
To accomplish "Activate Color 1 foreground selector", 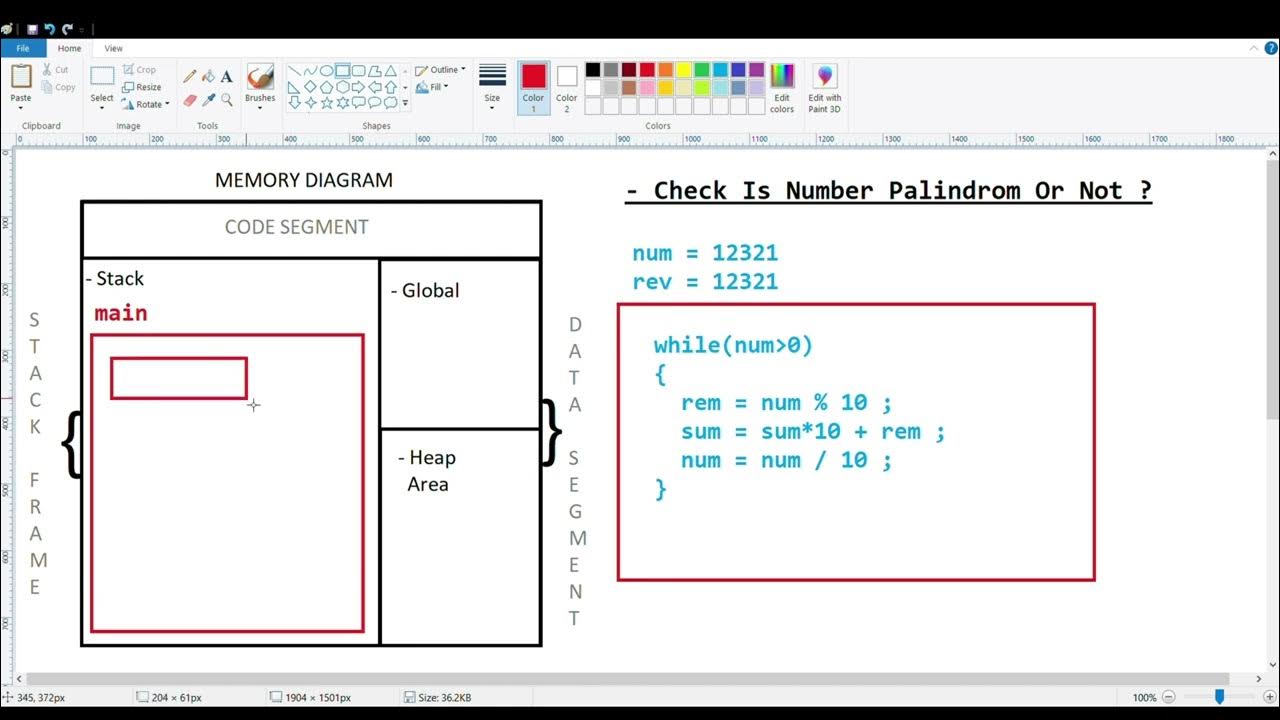I will click(x=533, y=88).
